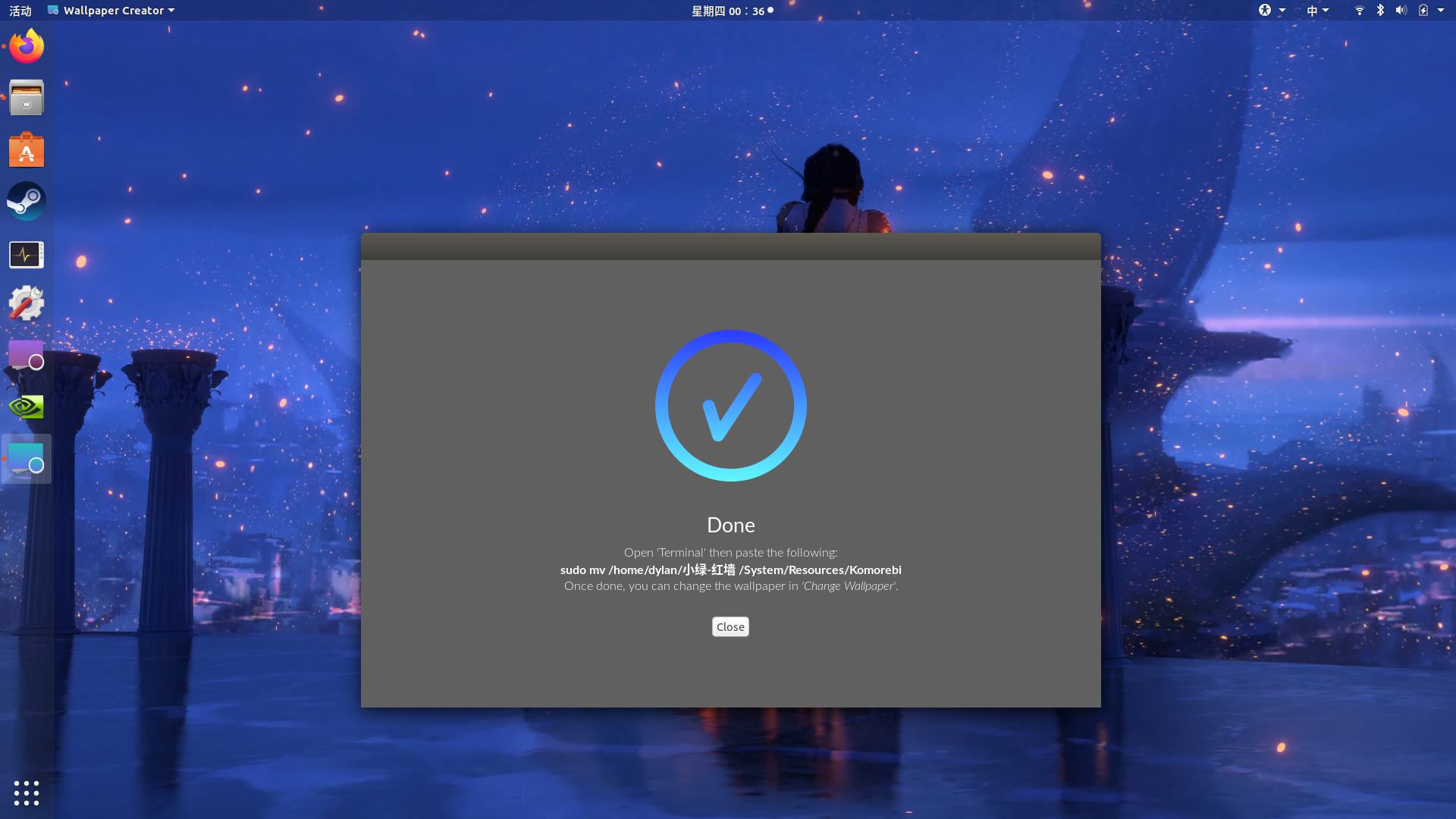Image resolution: width=1456 pixels, height=819 pixels.
Task: Open the system monitor utility
Action: coord(26,255)
